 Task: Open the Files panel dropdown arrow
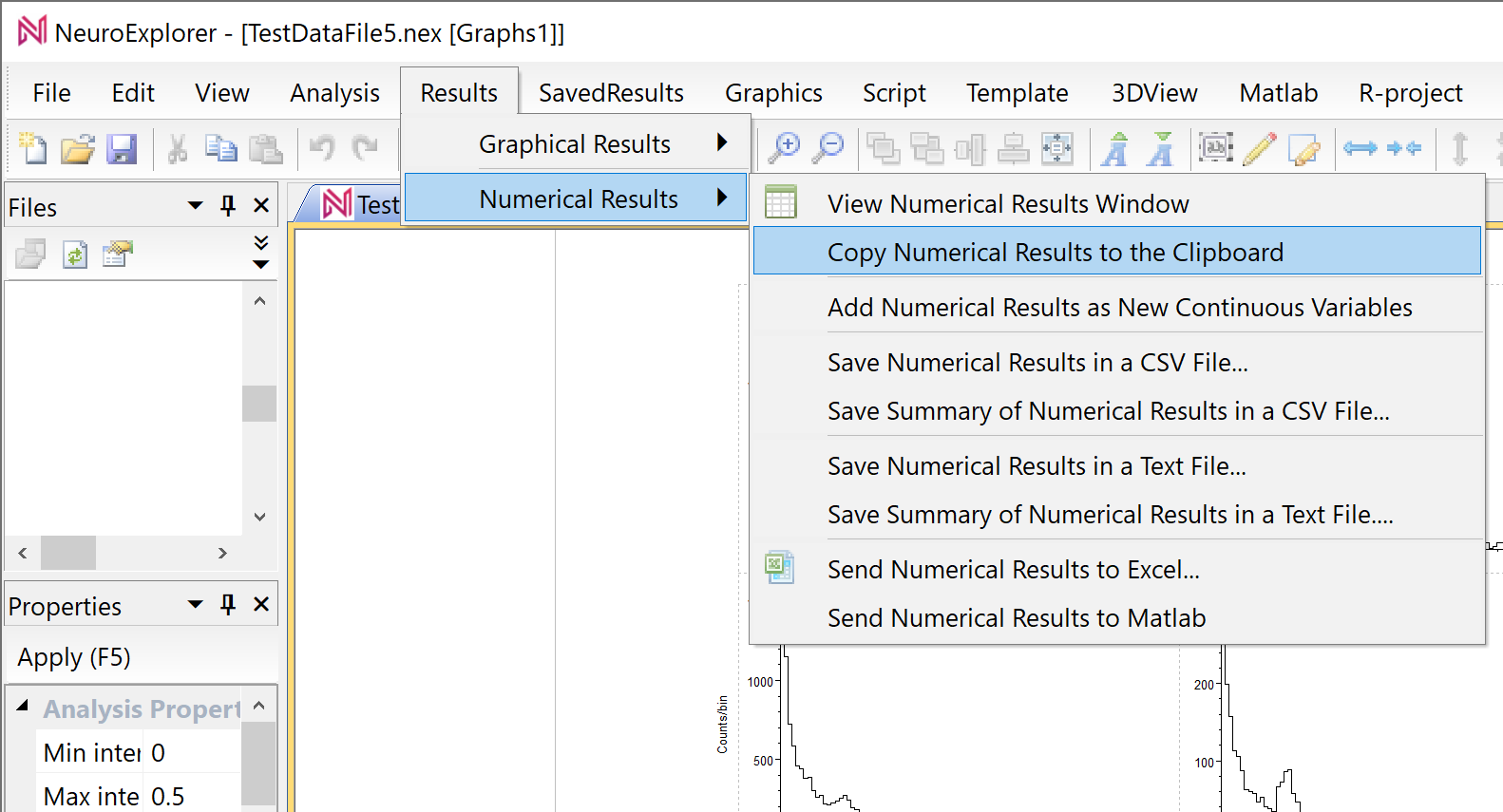click(196, 205)
